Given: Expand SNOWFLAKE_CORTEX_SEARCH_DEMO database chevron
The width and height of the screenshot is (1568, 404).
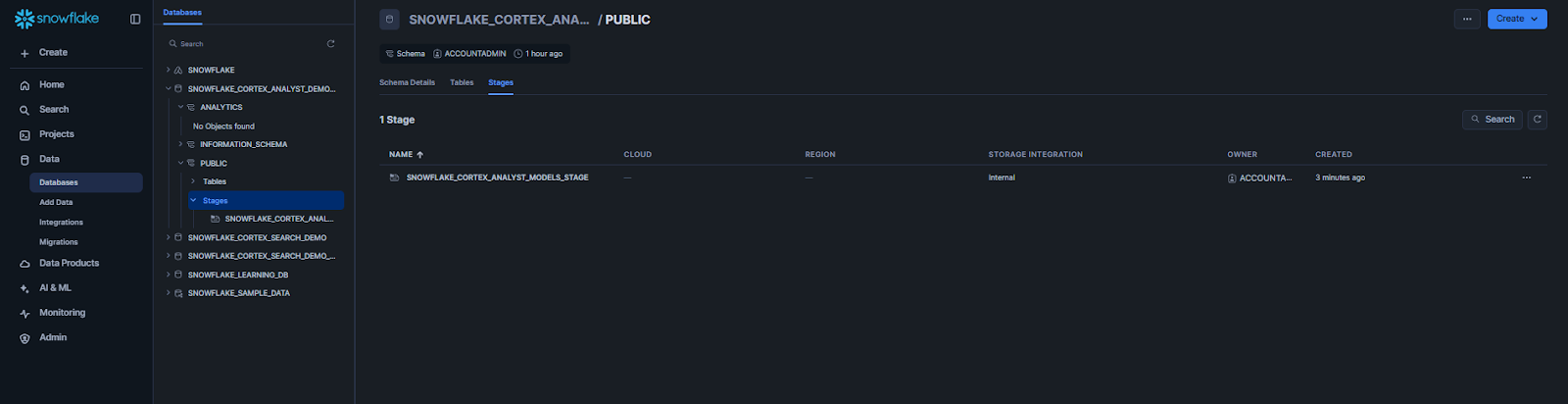Looking at the screenshot, I should [x=168, y=238].
